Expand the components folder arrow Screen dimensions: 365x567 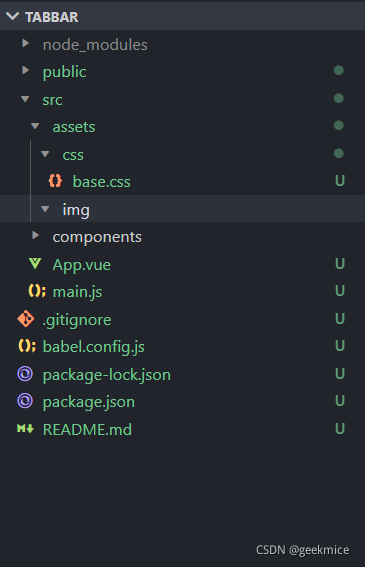click(35, 235)
